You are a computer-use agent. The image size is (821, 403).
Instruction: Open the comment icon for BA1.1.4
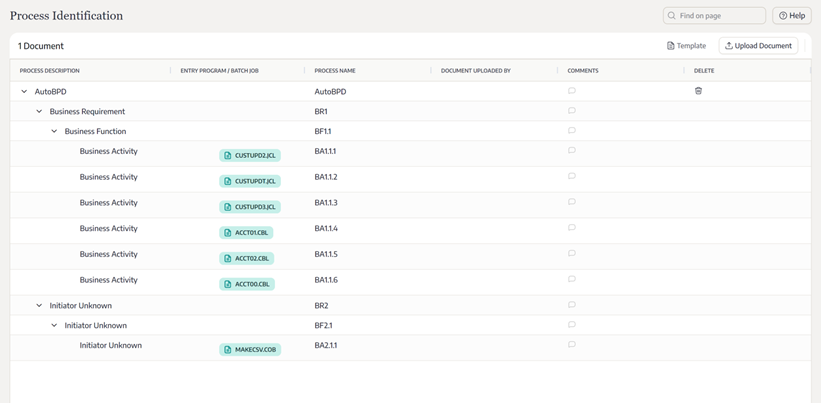(572, 228)
